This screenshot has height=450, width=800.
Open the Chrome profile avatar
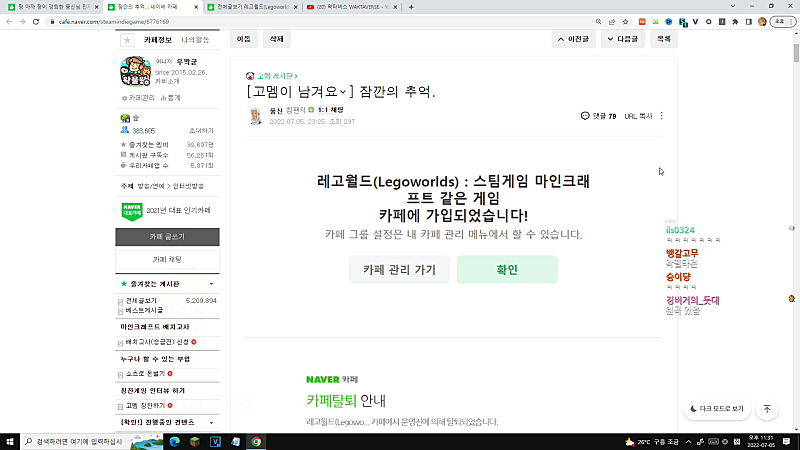pyautogui.click(x=762, y=22)
